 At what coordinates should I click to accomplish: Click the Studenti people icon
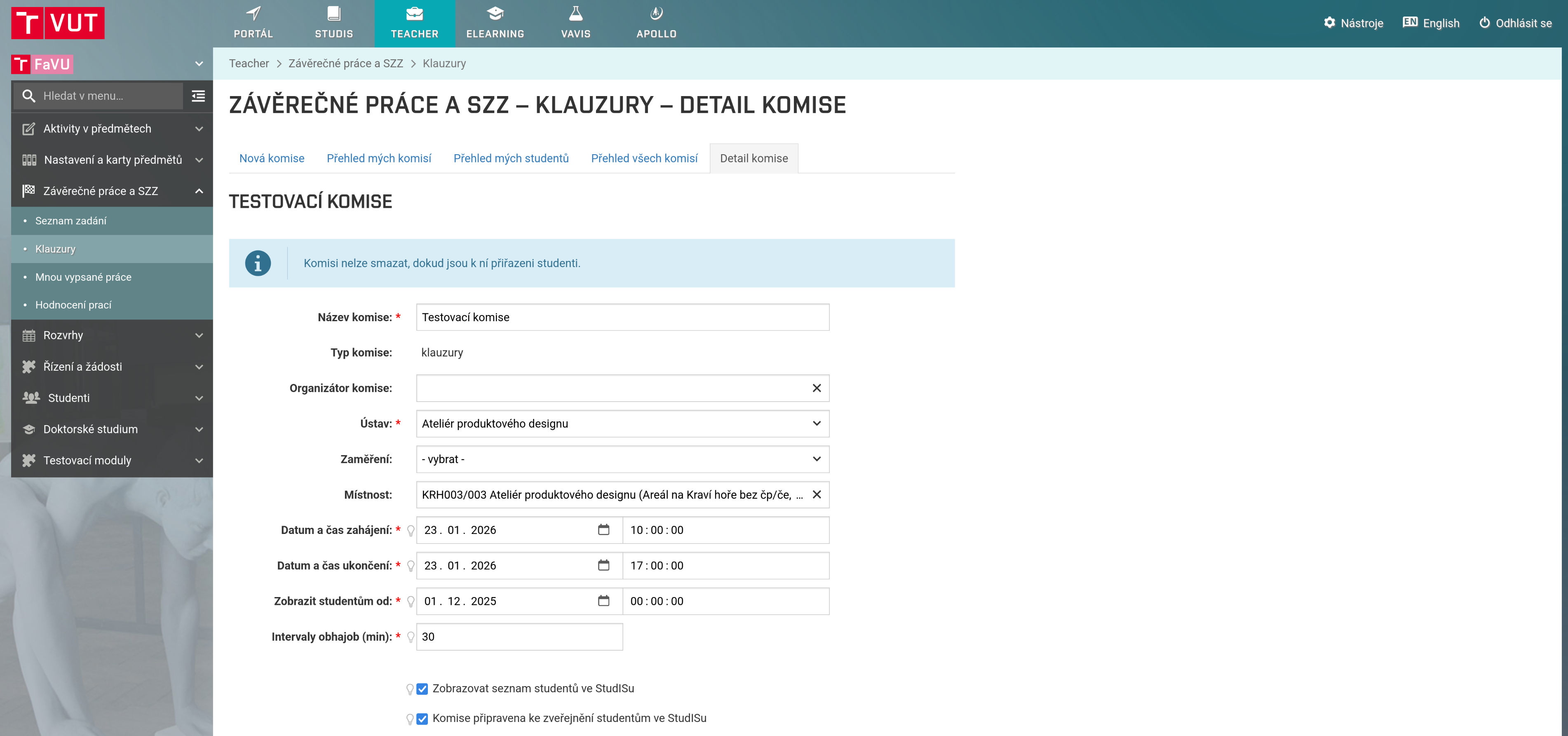tap(31, 397)
